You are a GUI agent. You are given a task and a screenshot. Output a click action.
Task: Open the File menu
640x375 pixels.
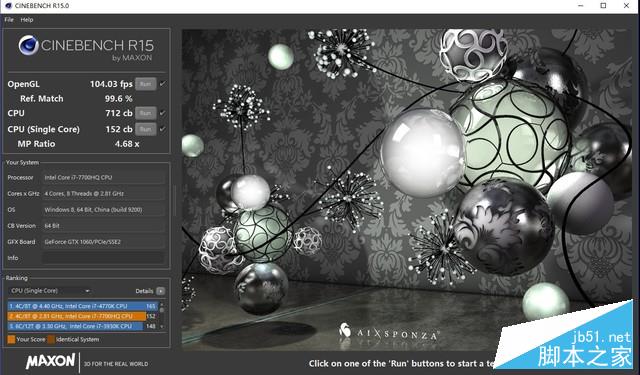(x=9, y=20)
